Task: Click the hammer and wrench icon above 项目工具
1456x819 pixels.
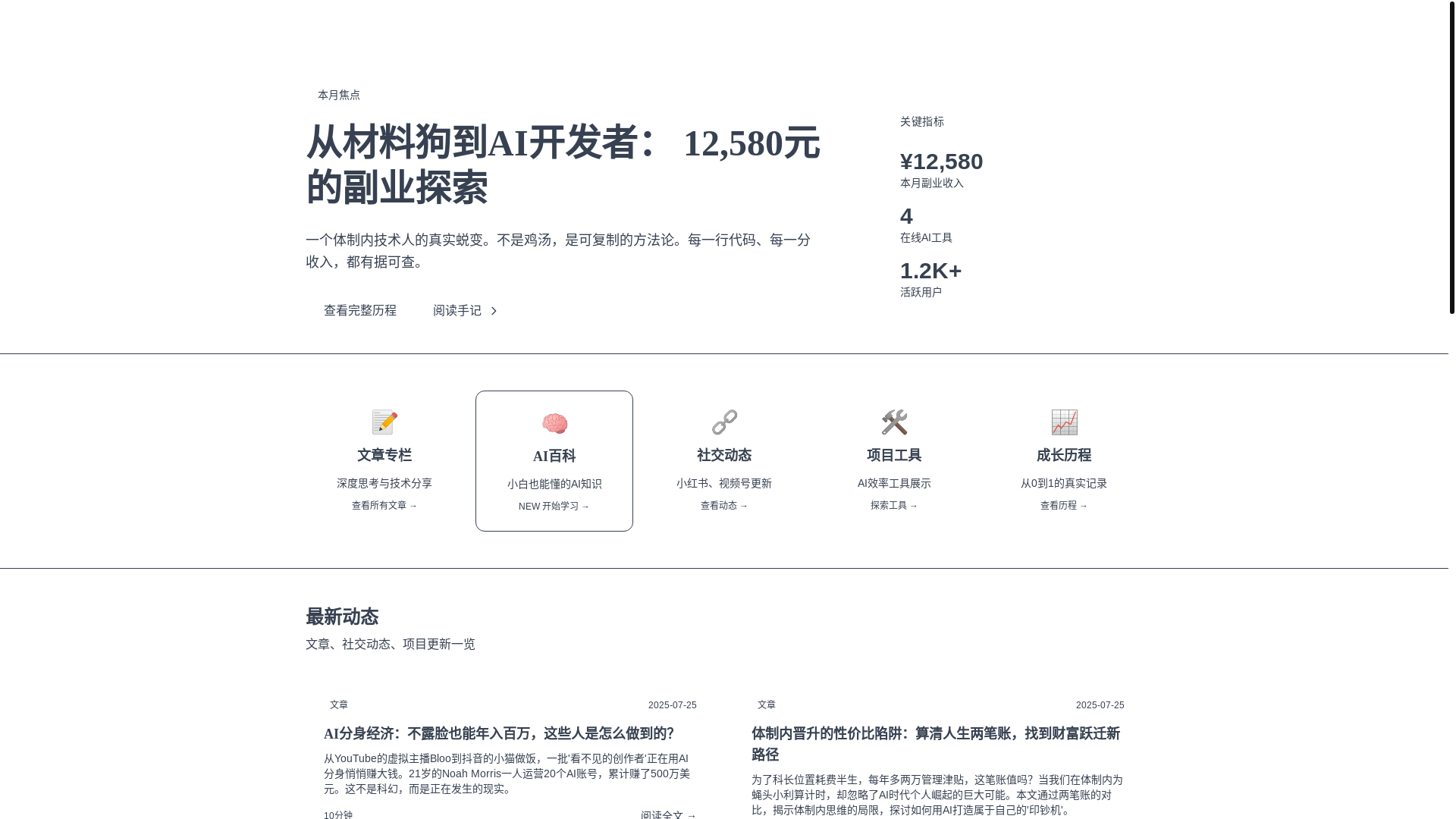Action: coord(894,422)
